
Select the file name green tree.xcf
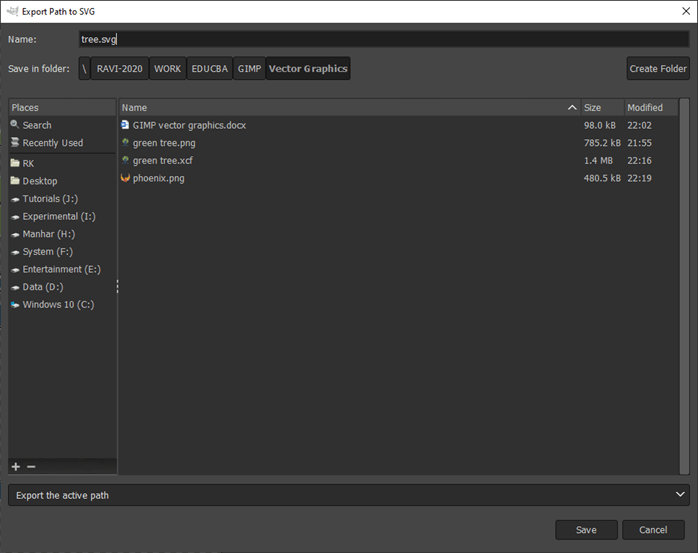coord(162,160)
